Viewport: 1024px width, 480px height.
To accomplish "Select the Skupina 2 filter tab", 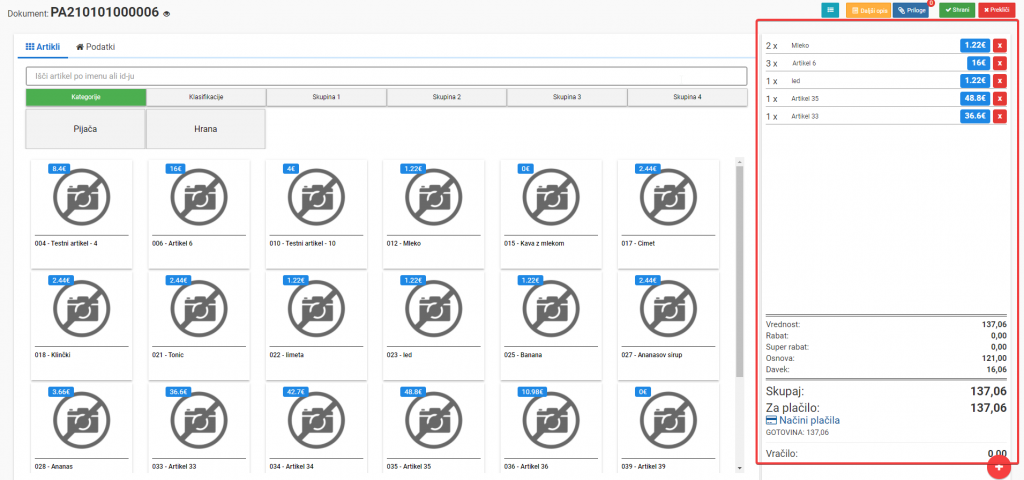I will [447, 97].
